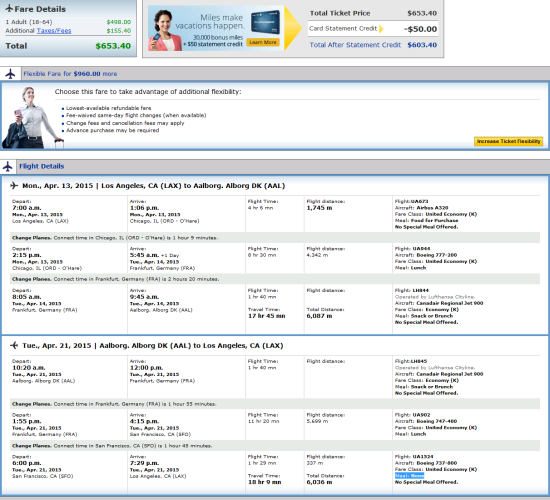Click the Learn More button in credit card ad
Image resolution: width=550 pixels, height=500 pixels.
[263, 42]
